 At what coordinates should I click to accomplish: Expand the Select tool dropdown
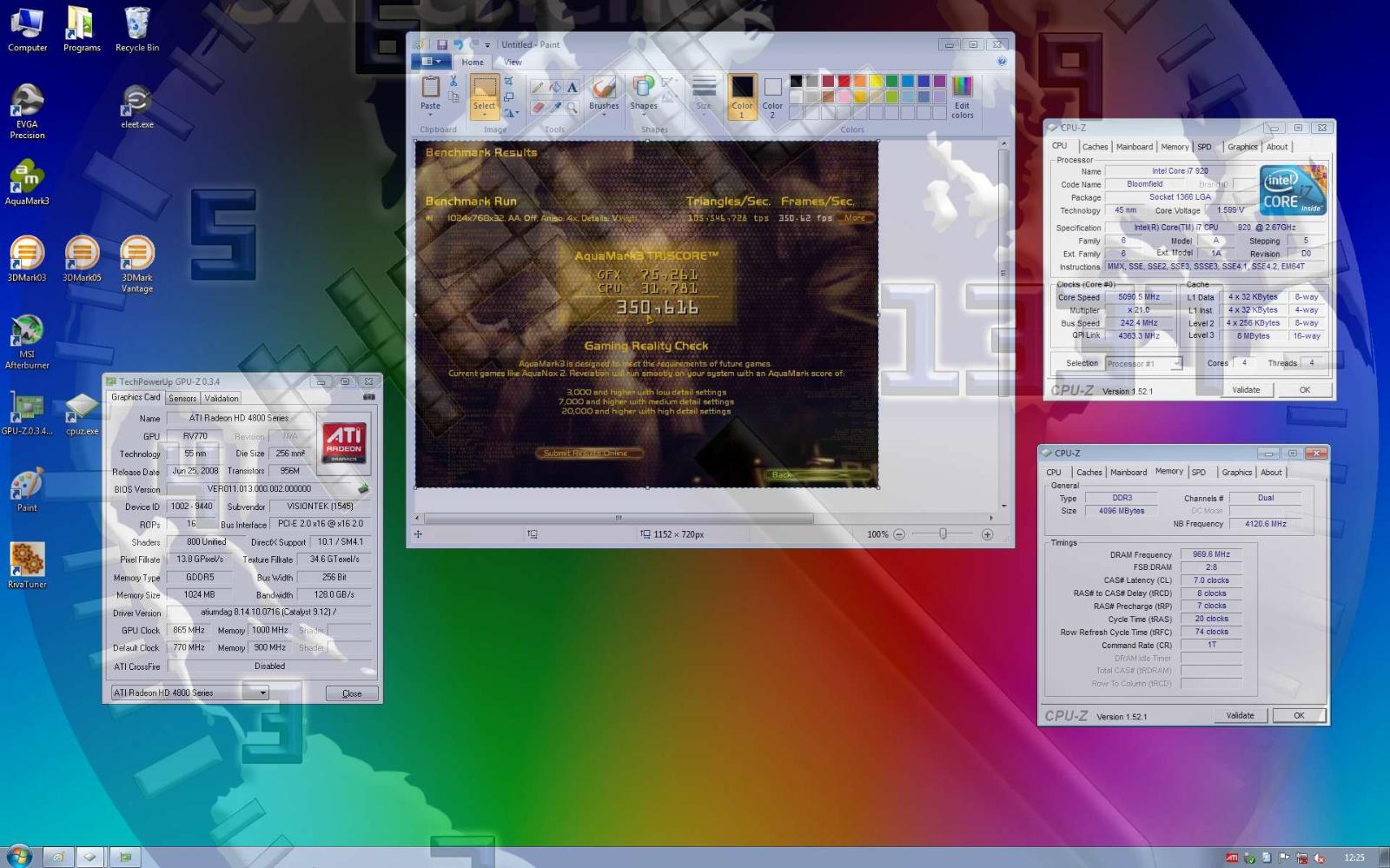point(484,114)
